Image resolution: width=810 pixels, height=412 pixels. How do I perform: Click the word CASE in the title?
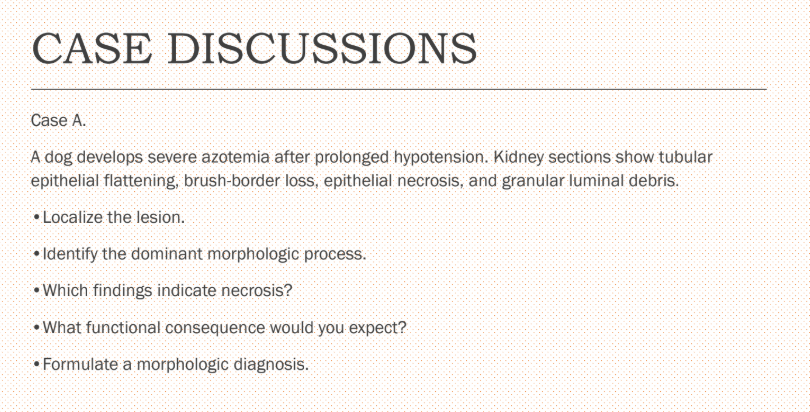tap(92, 48)
